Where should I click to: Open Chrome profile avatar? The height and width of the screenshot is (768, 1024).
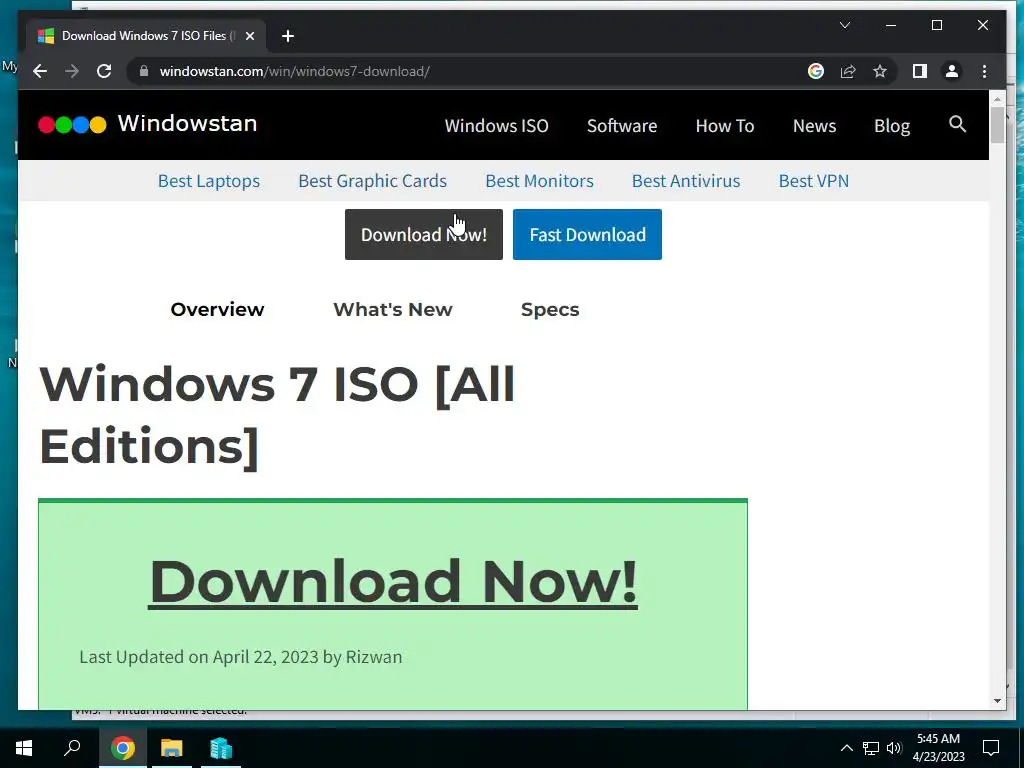click(x=952, y=71)
